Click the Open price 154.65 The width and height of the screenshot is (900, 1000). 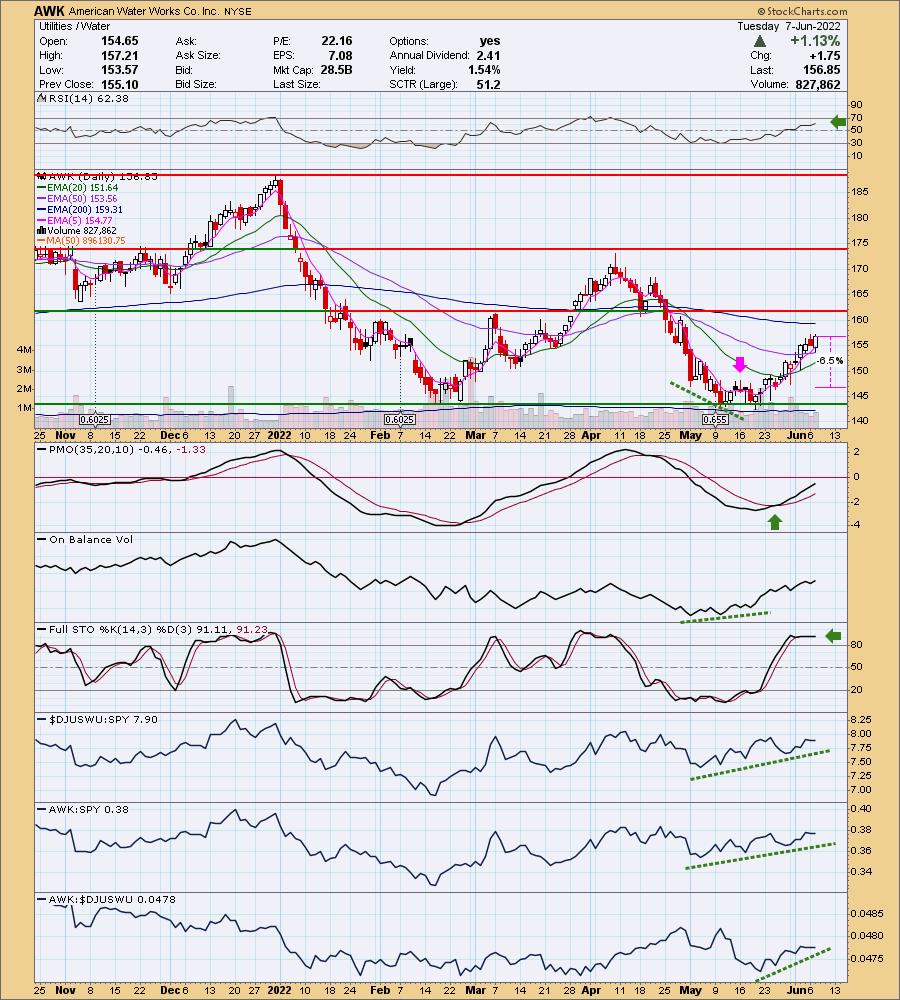tap(119, 41)
